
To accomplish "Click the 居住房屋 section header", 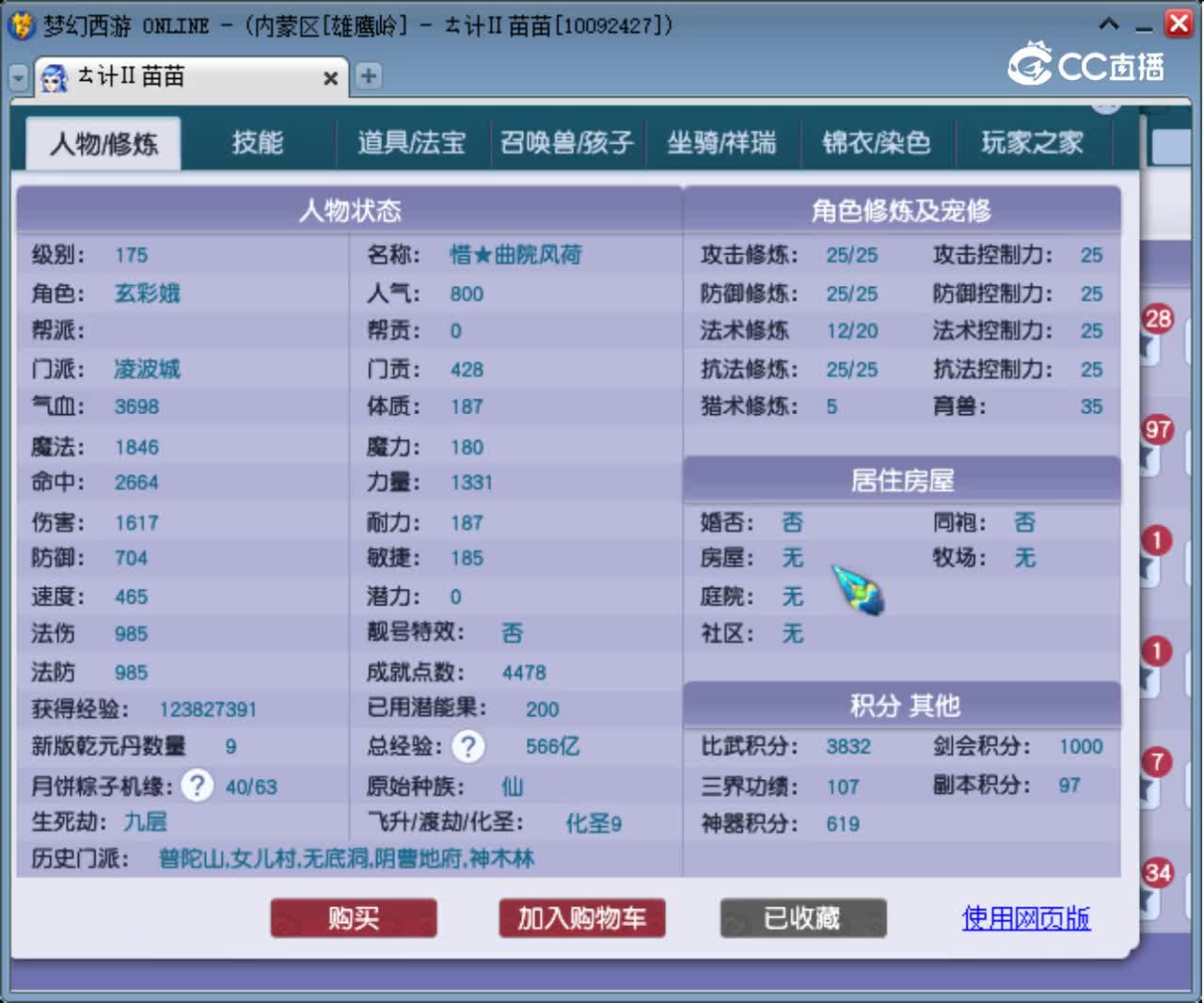I will click(901, 481).
